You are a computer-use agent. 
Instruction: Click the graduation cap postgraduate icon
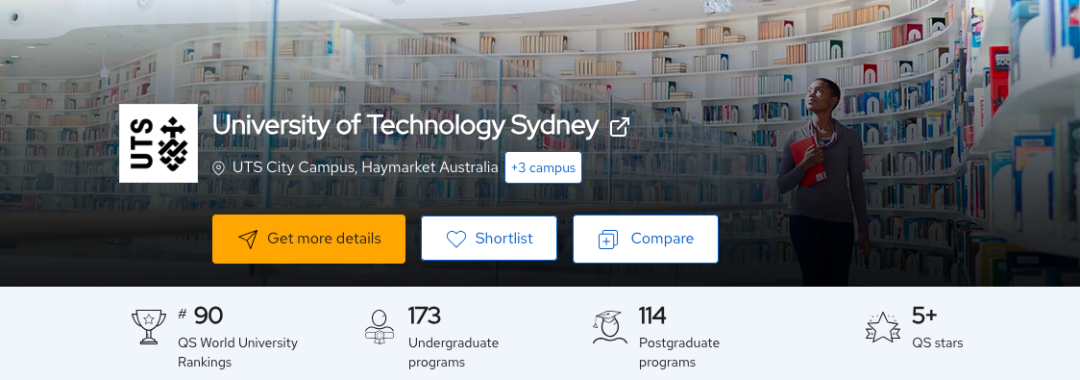coord(610,326)
